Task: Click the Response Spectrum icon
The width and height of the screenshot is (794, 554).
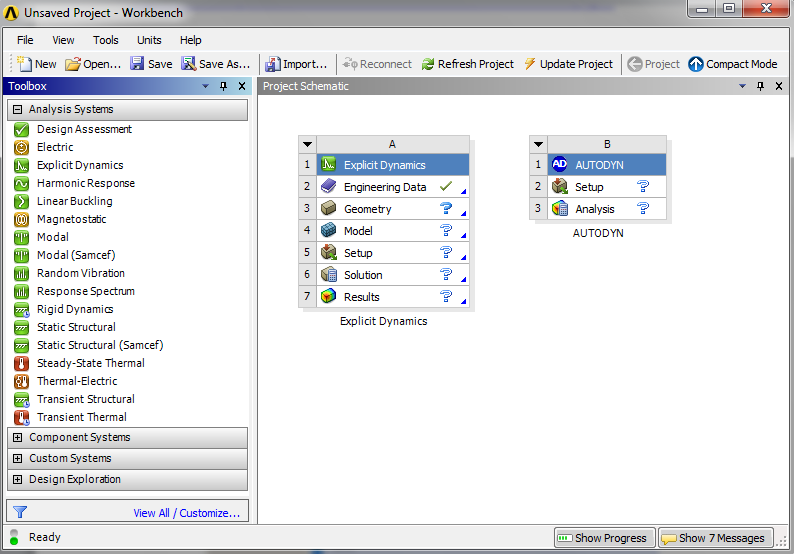Action: coord(21,292)
